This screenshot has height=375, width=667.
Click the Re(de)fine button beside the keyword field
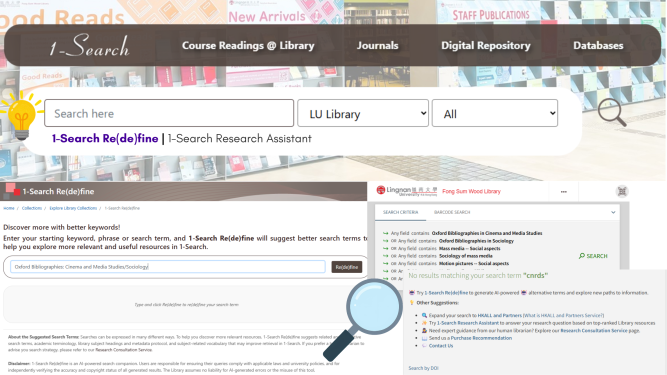click(347, 267)
